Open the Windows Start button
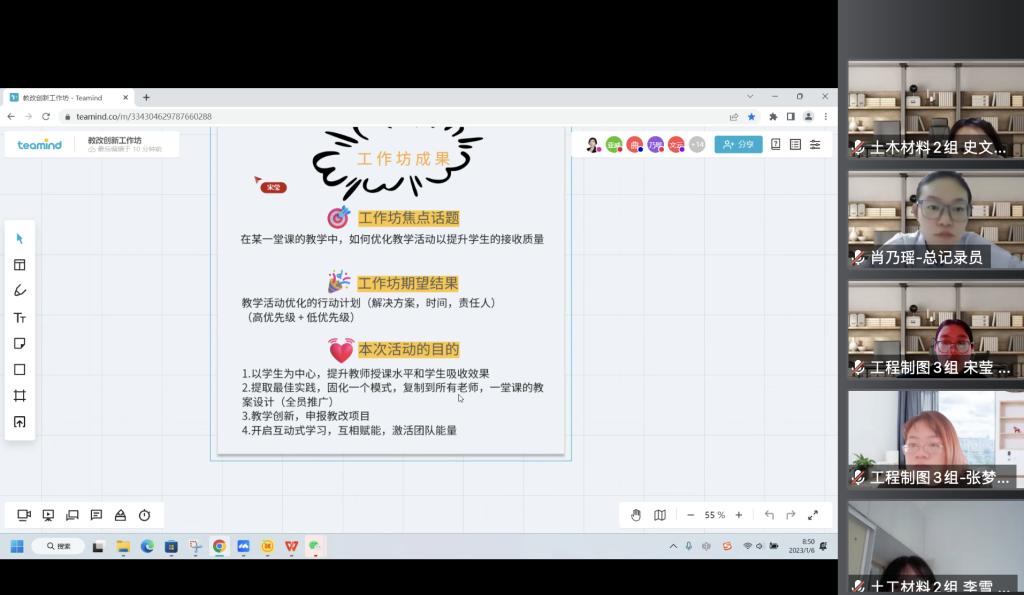 coord(18,546)
